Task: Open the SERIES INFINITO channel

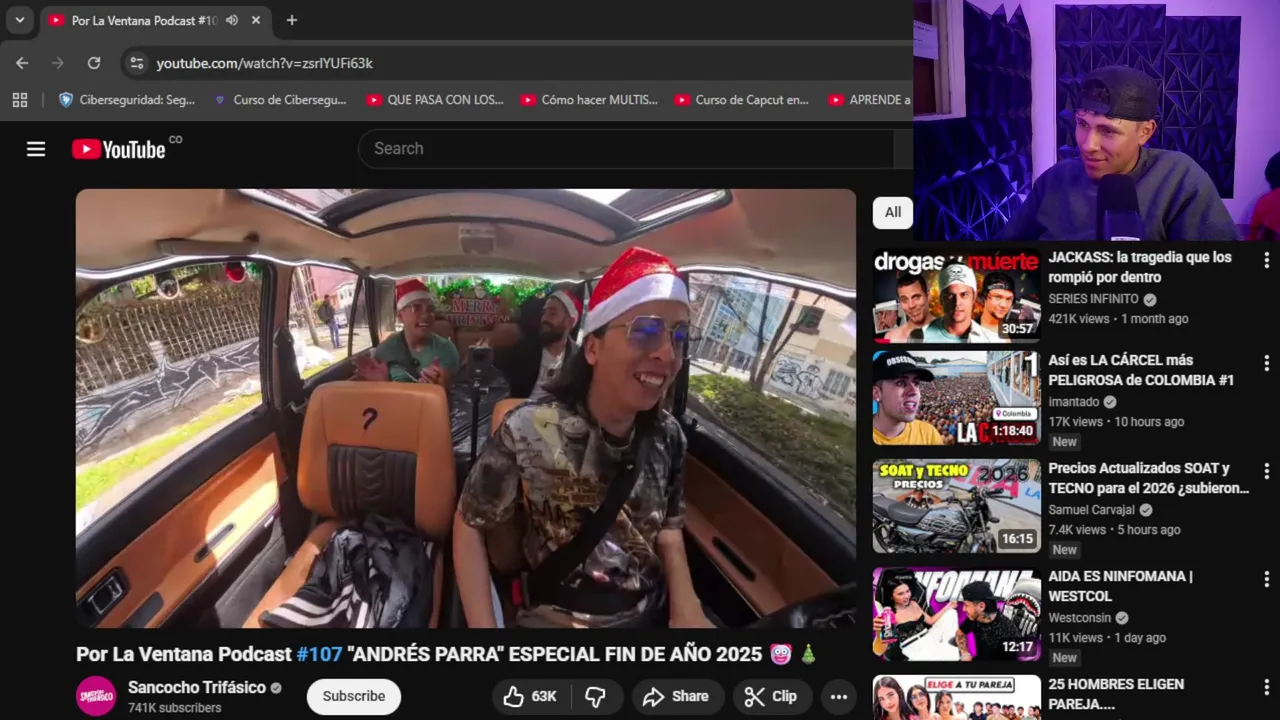Action: pos(1093,299)
